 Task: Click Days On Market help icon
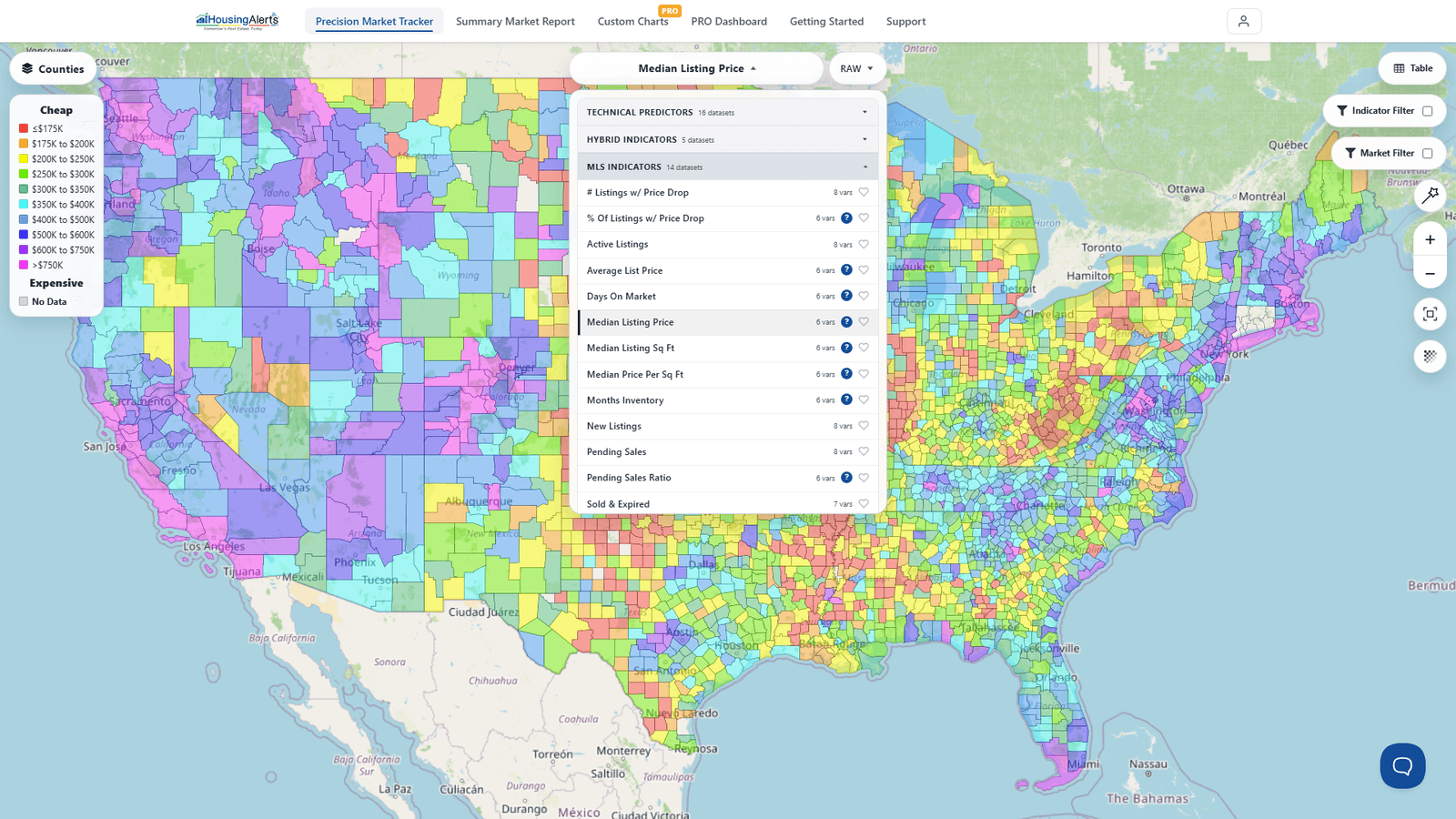point(846,296)
